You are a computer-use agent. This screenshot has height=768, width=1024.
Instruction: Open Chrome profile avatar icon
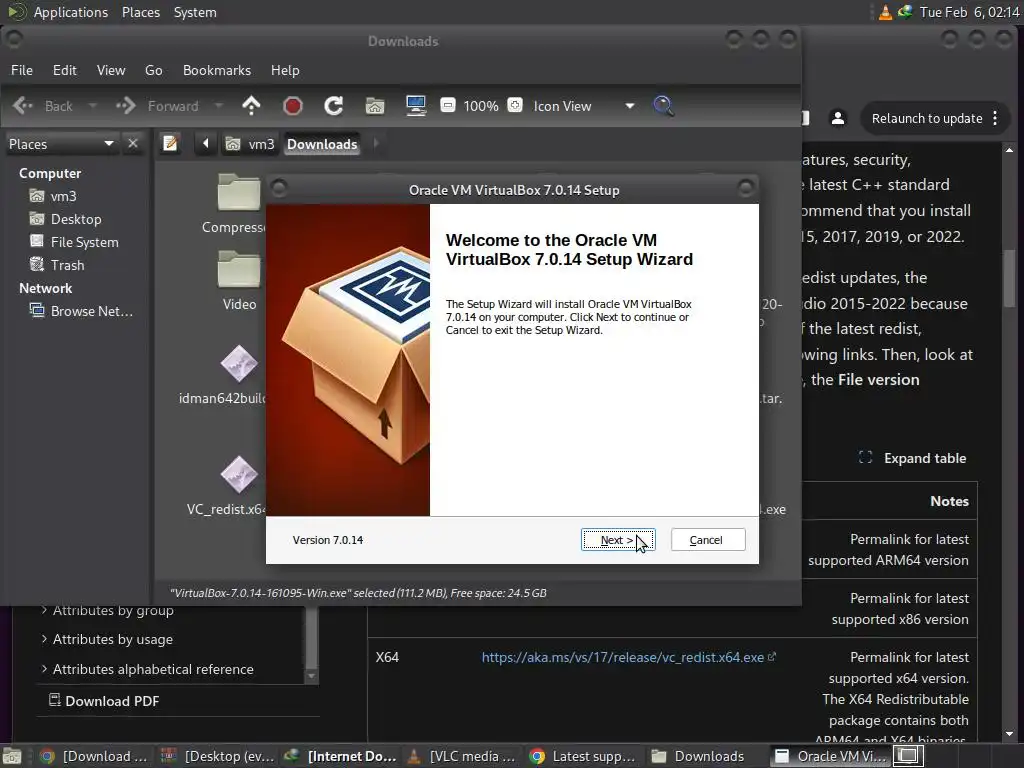[x=837, y=118]
